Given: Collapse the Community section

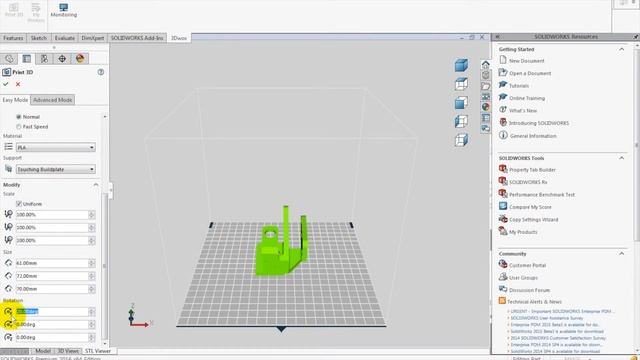Looking at the screenshot, I should coord(621,253).
